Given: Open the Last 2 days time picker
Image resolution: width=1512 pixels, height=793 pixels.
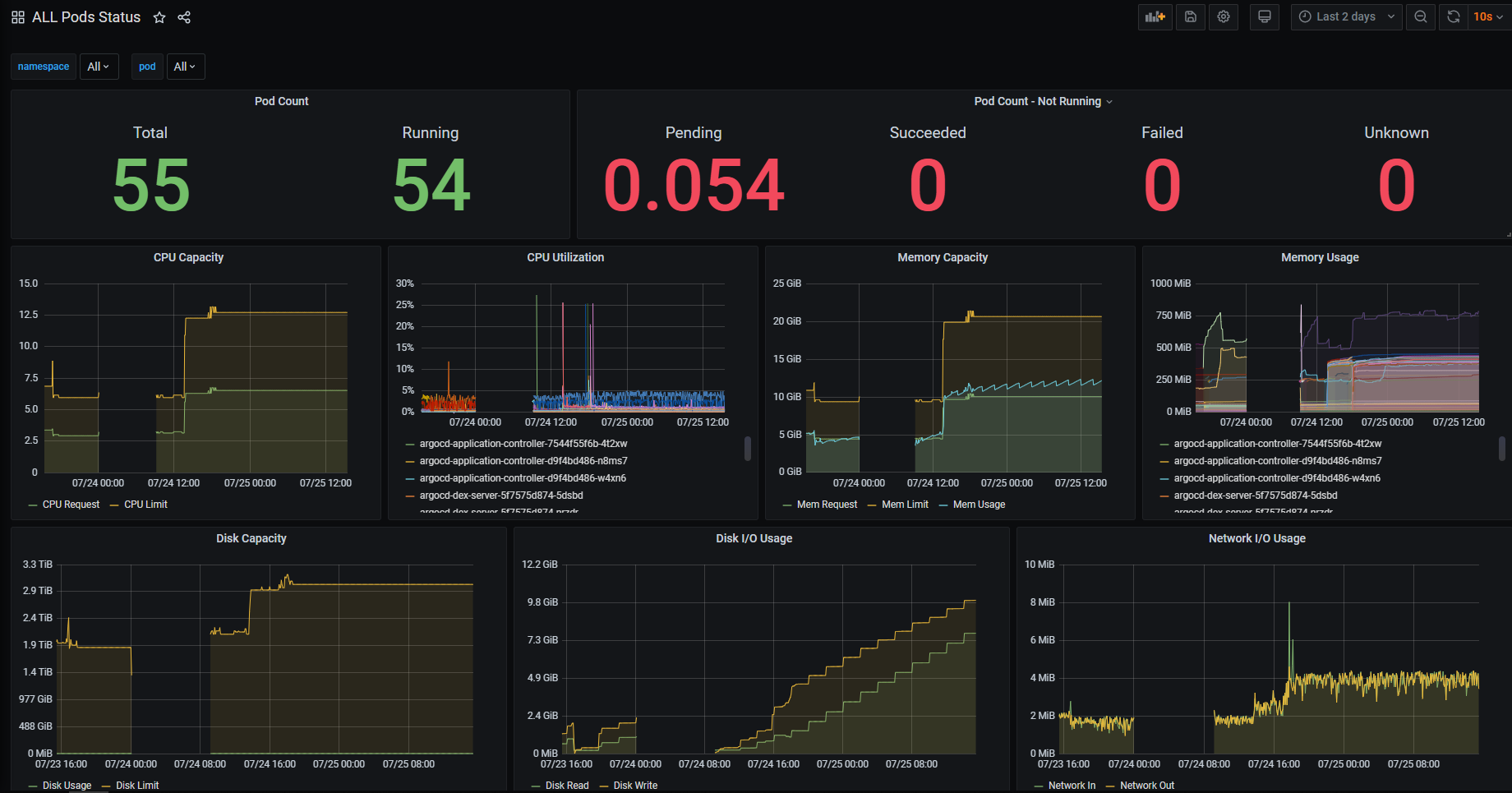Looking at the screenshot, I should click(x=1347, y=16).
